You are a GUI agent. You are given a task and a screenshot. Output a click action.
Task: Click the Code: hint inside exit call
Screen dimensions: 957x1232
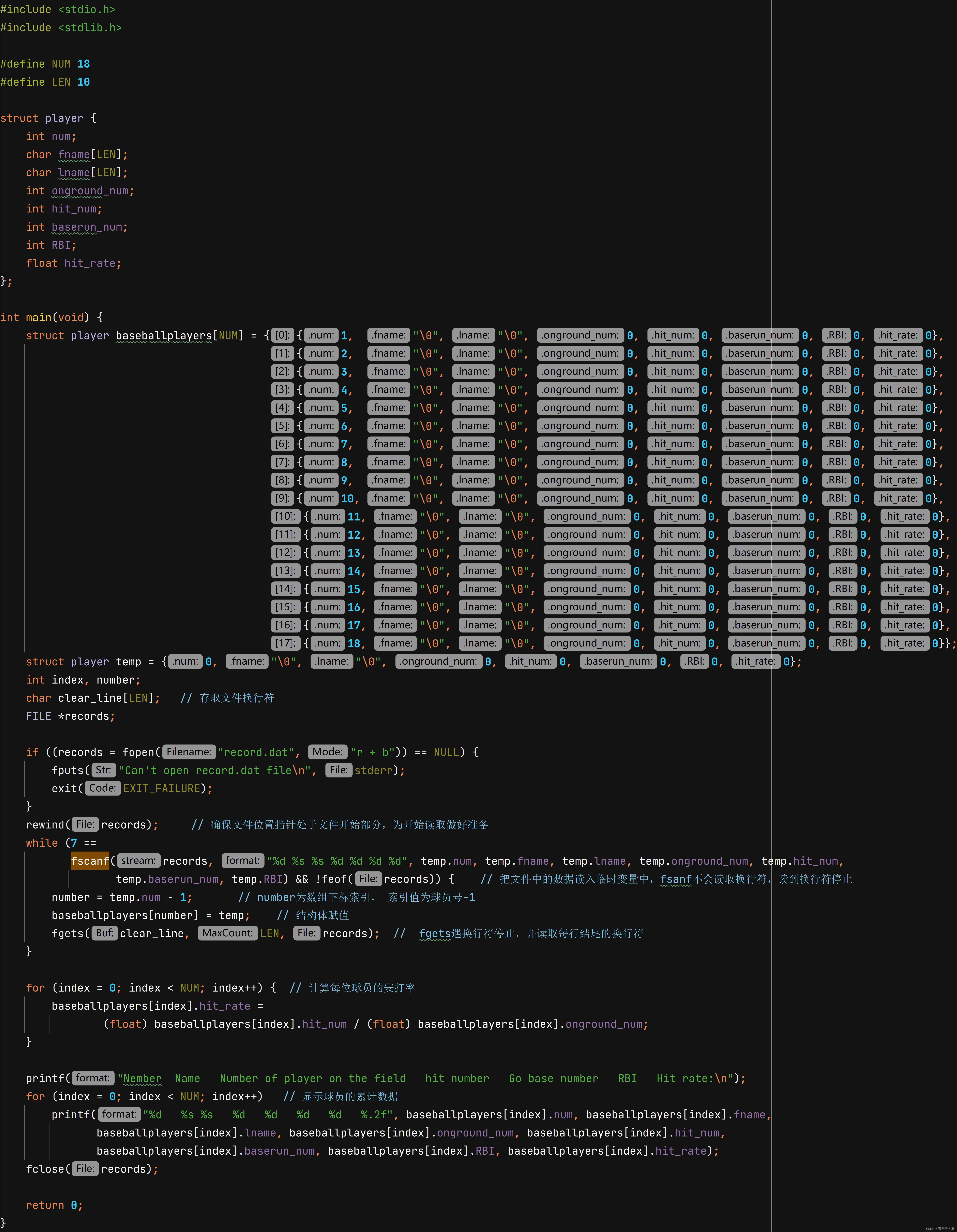102,788
